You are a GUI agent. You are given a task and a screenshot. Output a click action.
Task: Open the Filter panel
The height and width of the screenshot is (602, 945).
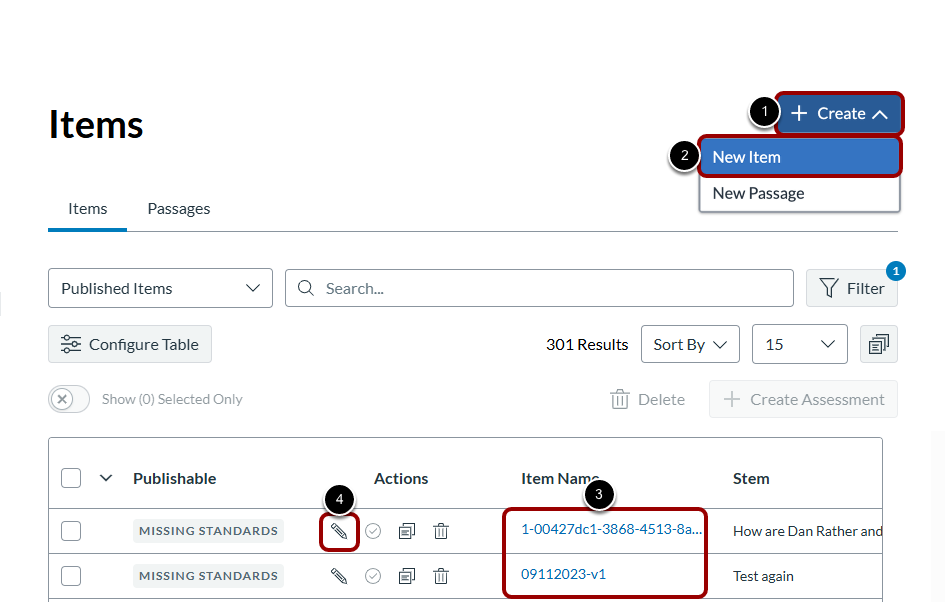pyautogui.click(x=852, y=288)
